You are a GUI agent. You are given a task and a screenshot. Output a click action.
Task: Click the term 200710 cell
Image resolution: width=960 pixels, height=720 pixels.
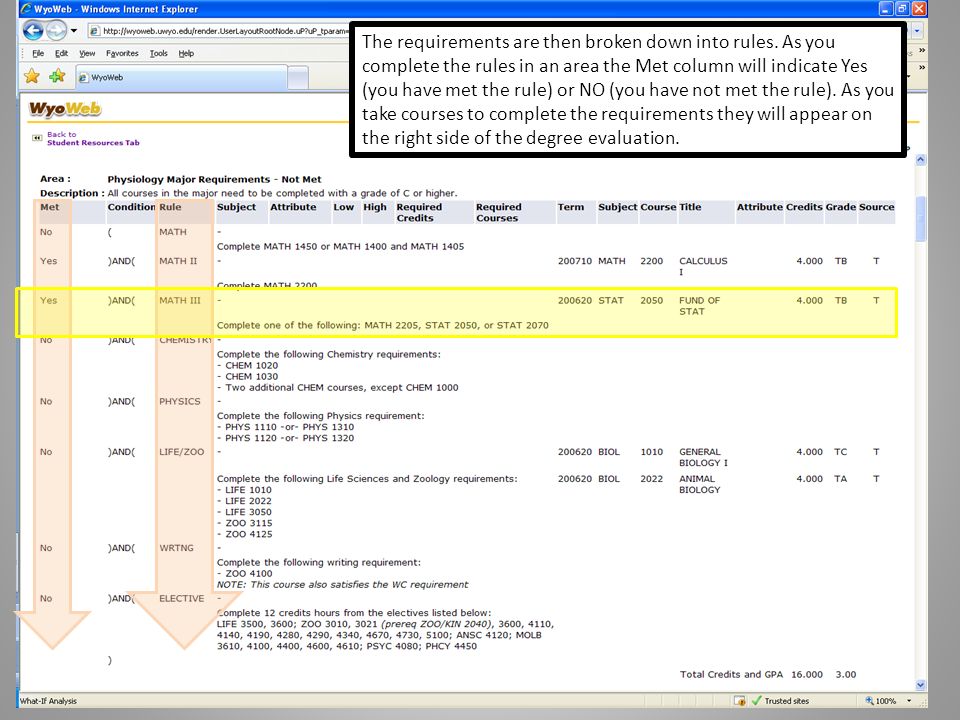(x=574, y=261)
